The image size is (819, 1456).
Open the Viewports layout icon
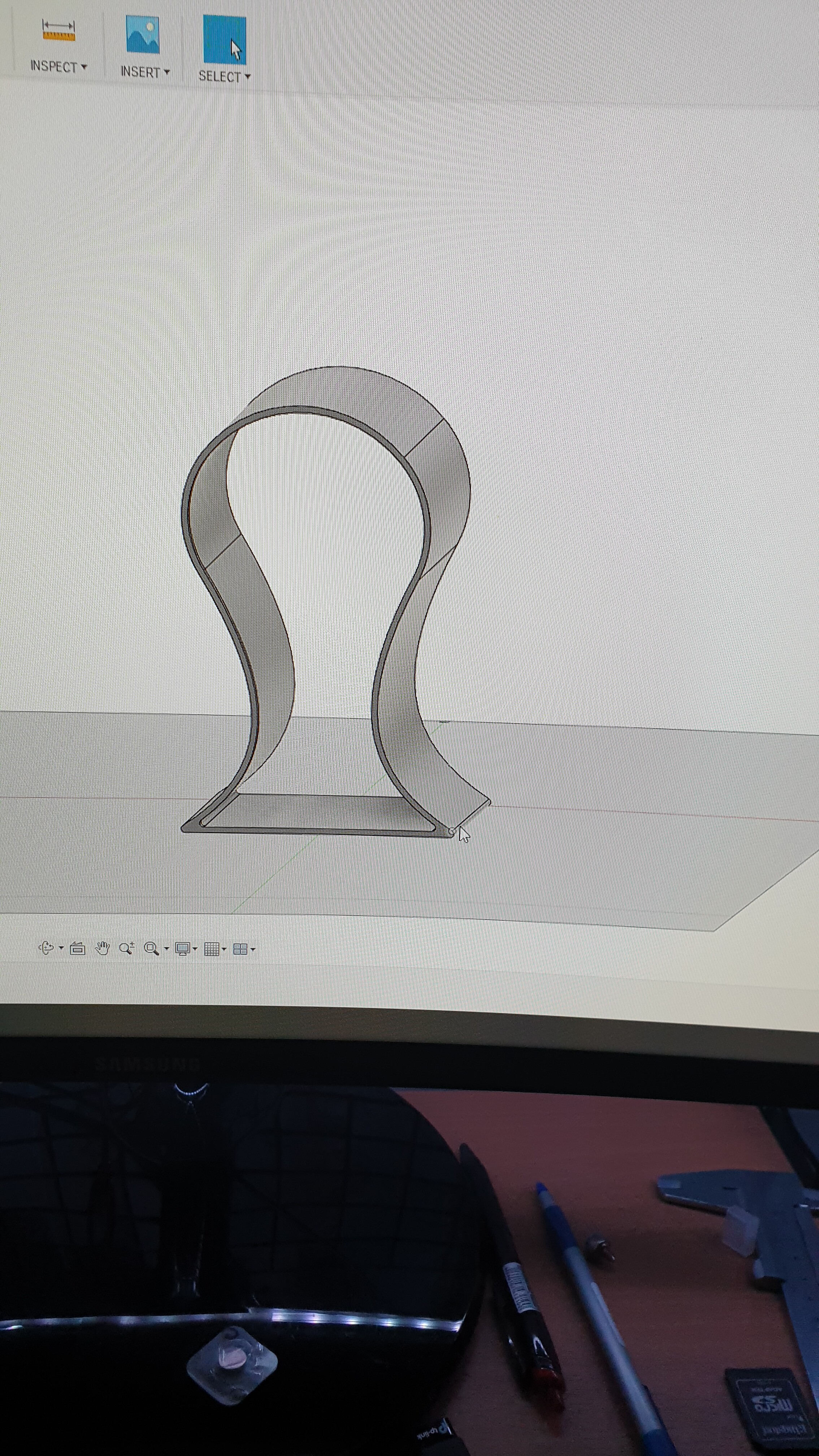click(240, 950)
